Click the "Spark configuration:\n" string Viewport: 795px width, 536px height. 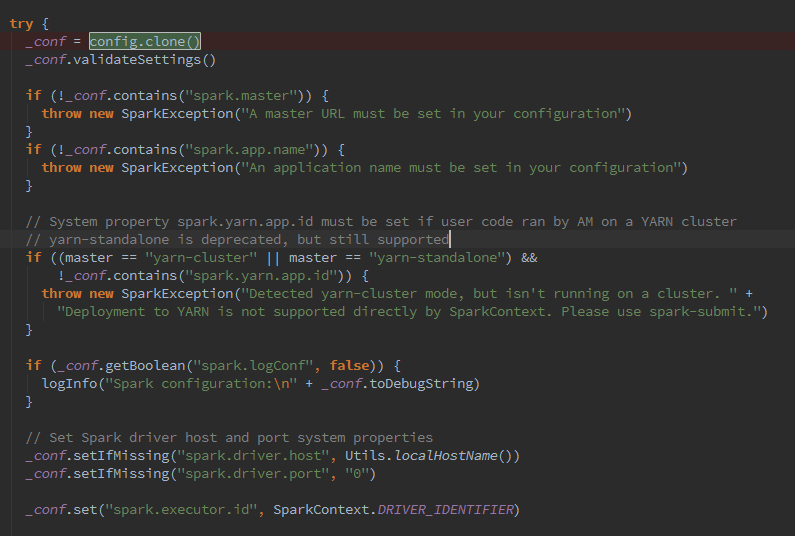pos(201,384)
